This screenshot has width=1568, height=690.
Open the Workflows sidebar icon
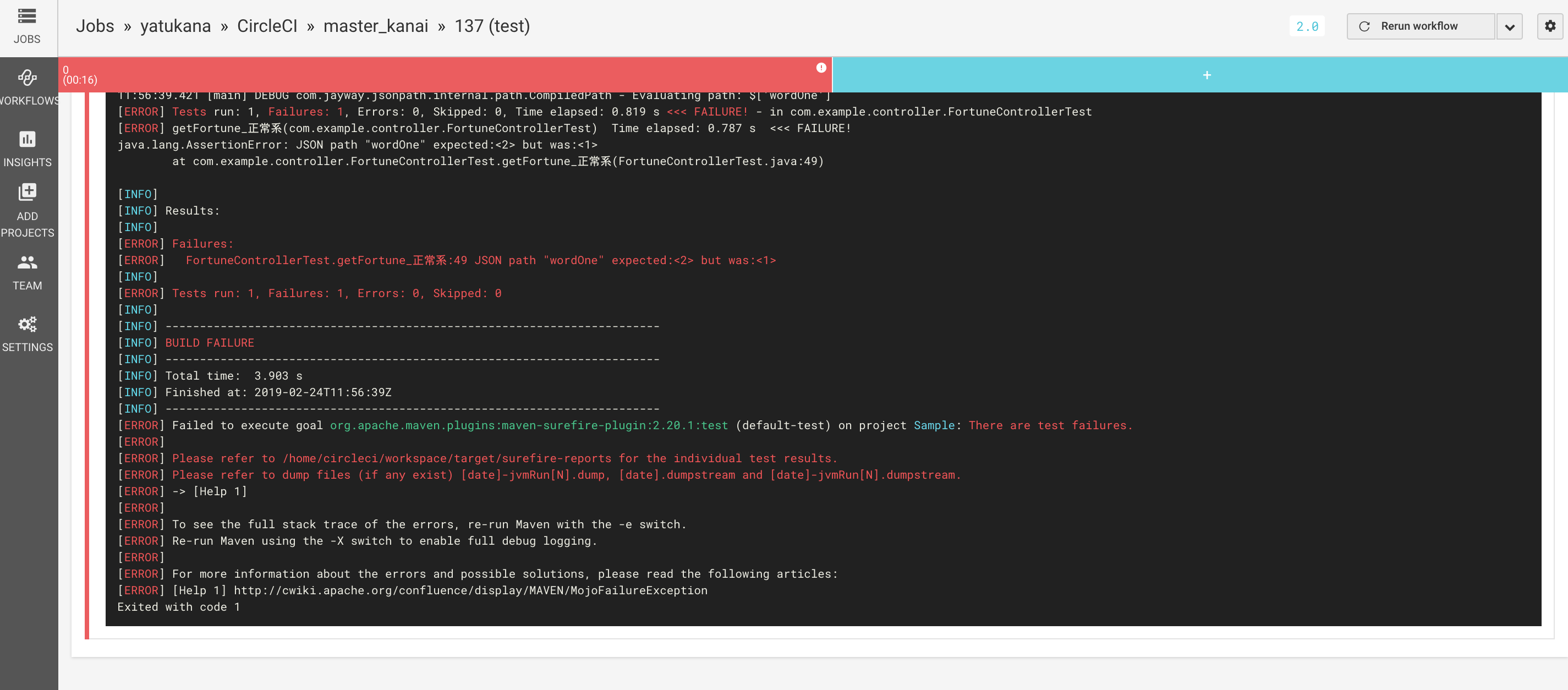[x=27, y=78]
